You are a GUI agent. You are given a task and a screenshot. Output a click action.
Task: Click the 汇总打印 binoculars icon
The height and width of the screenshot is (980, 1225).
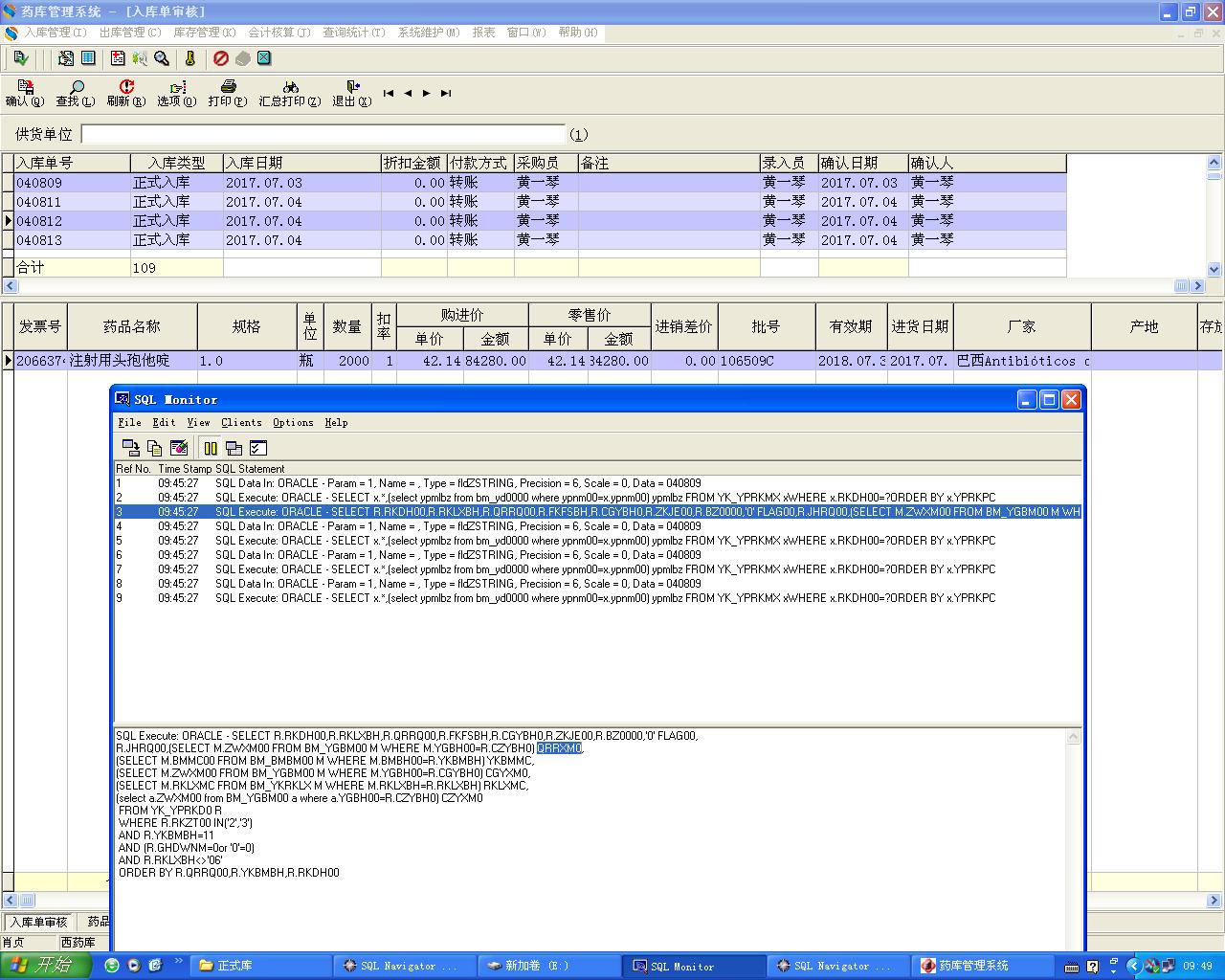290,87
